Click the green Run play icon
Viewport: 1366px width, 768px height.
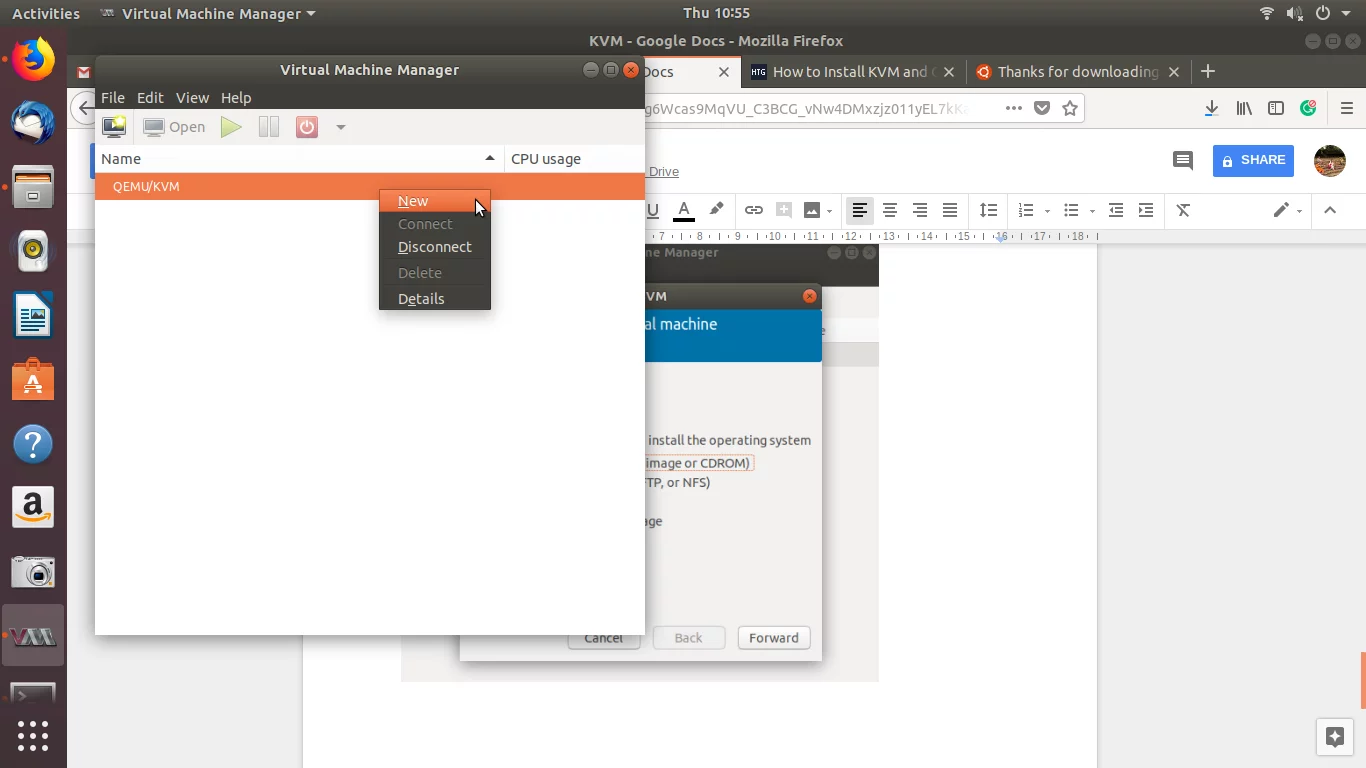231,127
